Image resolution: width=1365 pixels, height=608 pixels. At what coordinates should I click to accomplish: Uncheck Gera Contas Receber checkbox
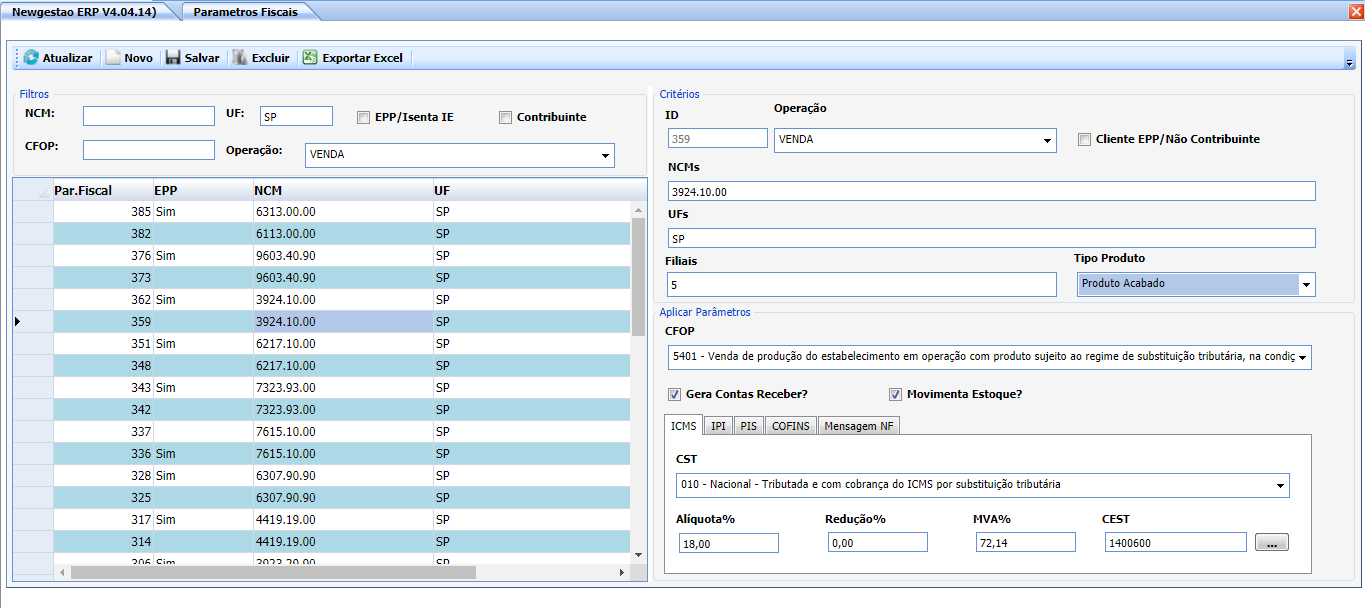coord(674,394)
